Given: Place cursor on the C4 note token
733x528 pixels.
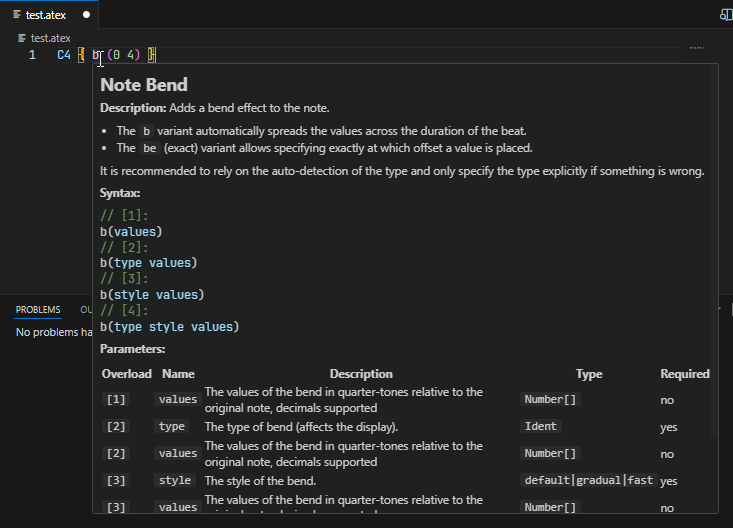Looking at the screenshot, I should tap(64, 55).
